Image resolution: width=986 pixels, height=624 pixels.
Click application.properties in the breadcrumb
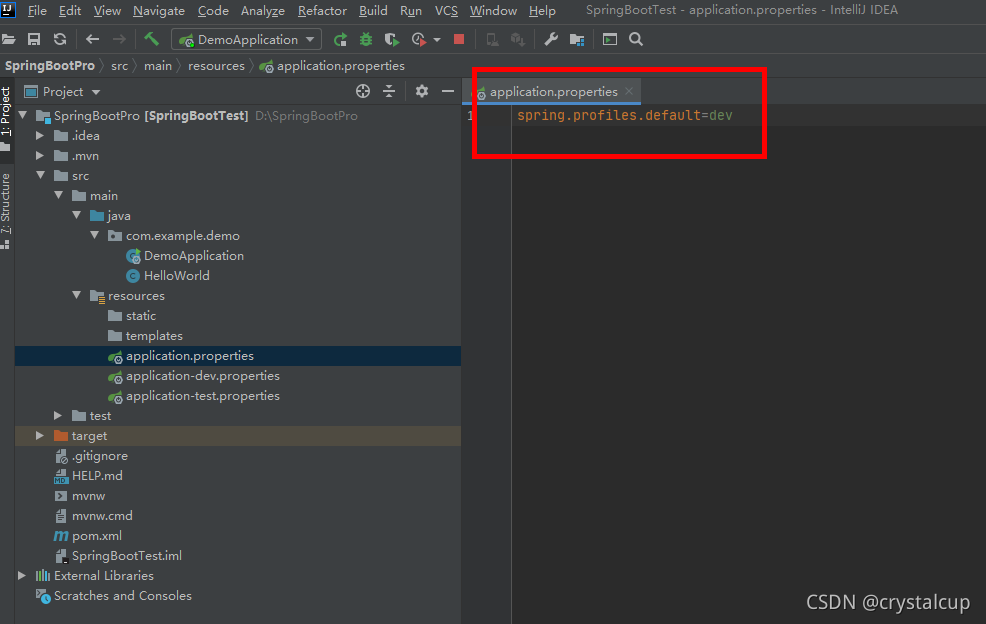pos(340,66)
